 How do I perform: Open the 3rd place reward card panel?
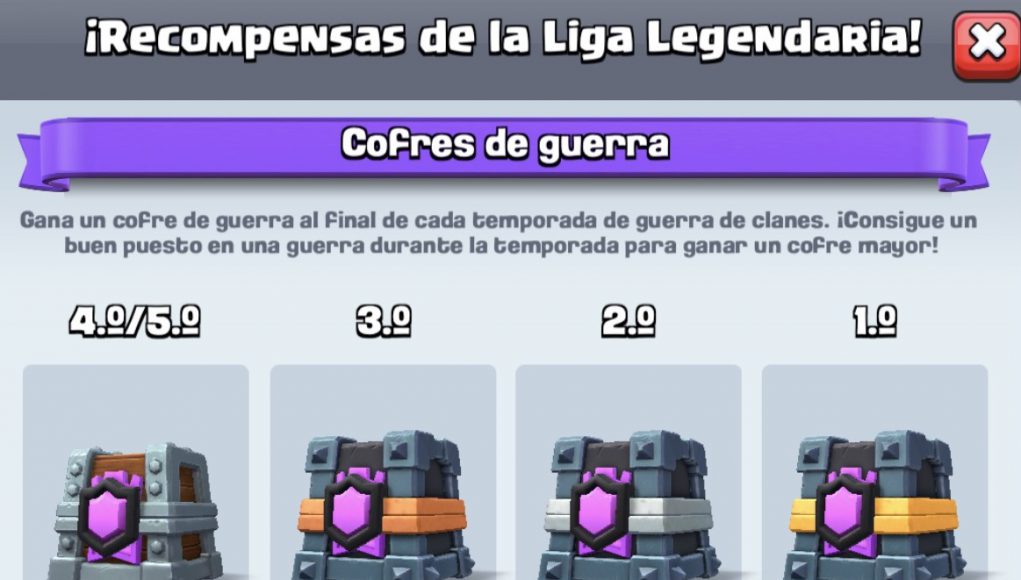tap(383, 472)
